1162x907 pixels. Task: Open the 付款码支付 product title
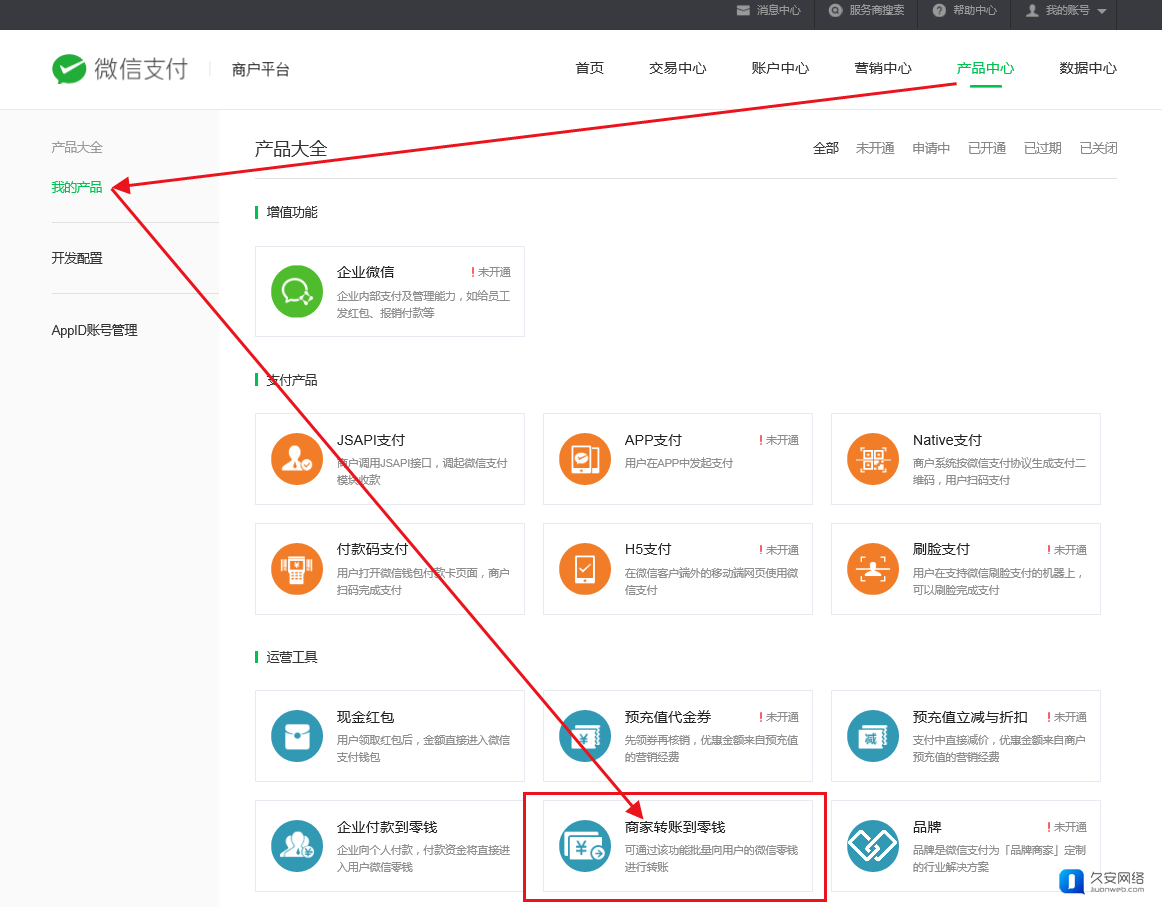pyautogui.click(x=372, y=549)
